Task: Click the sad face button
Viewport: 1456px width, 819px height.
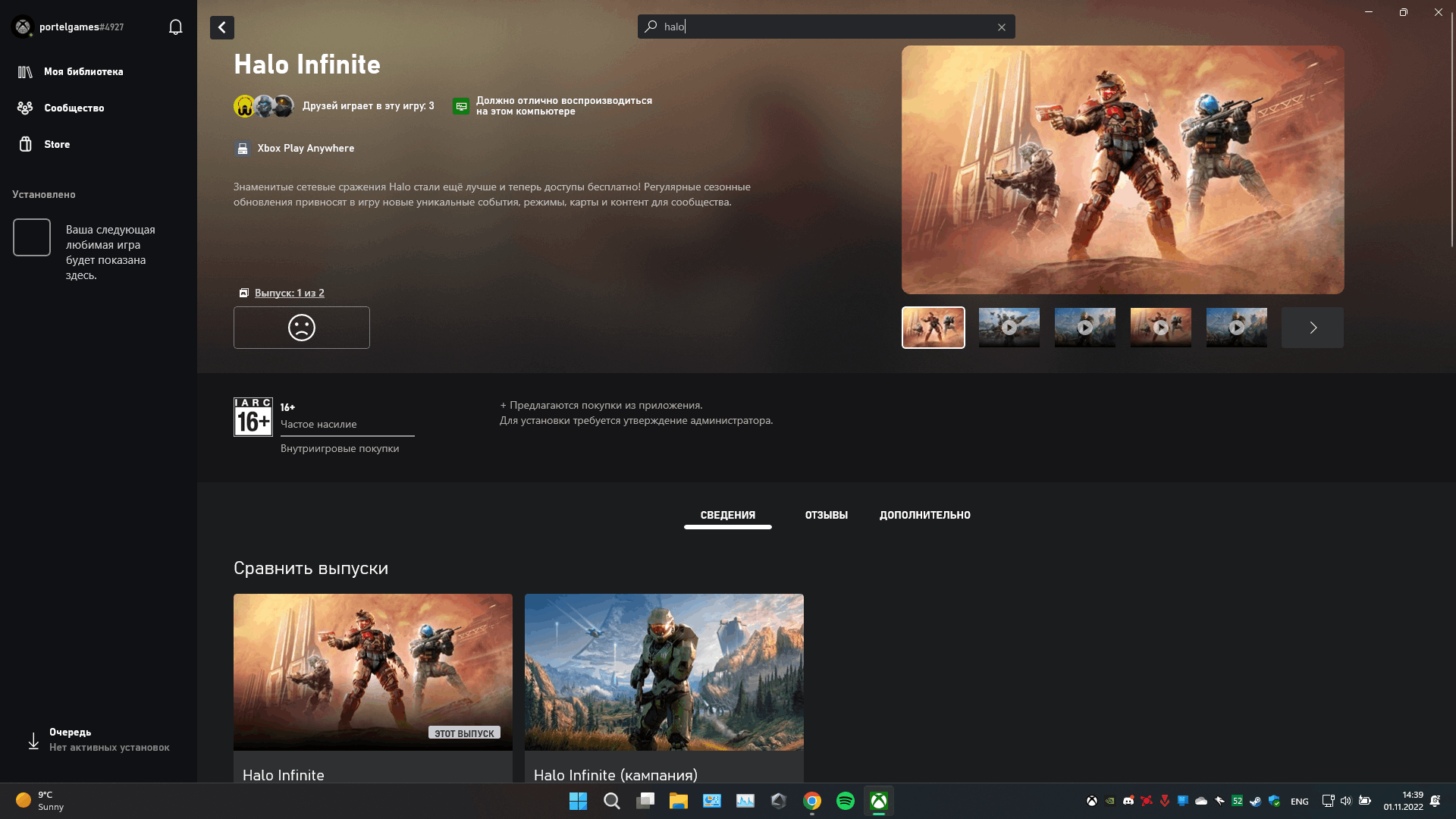Action: 302,328
